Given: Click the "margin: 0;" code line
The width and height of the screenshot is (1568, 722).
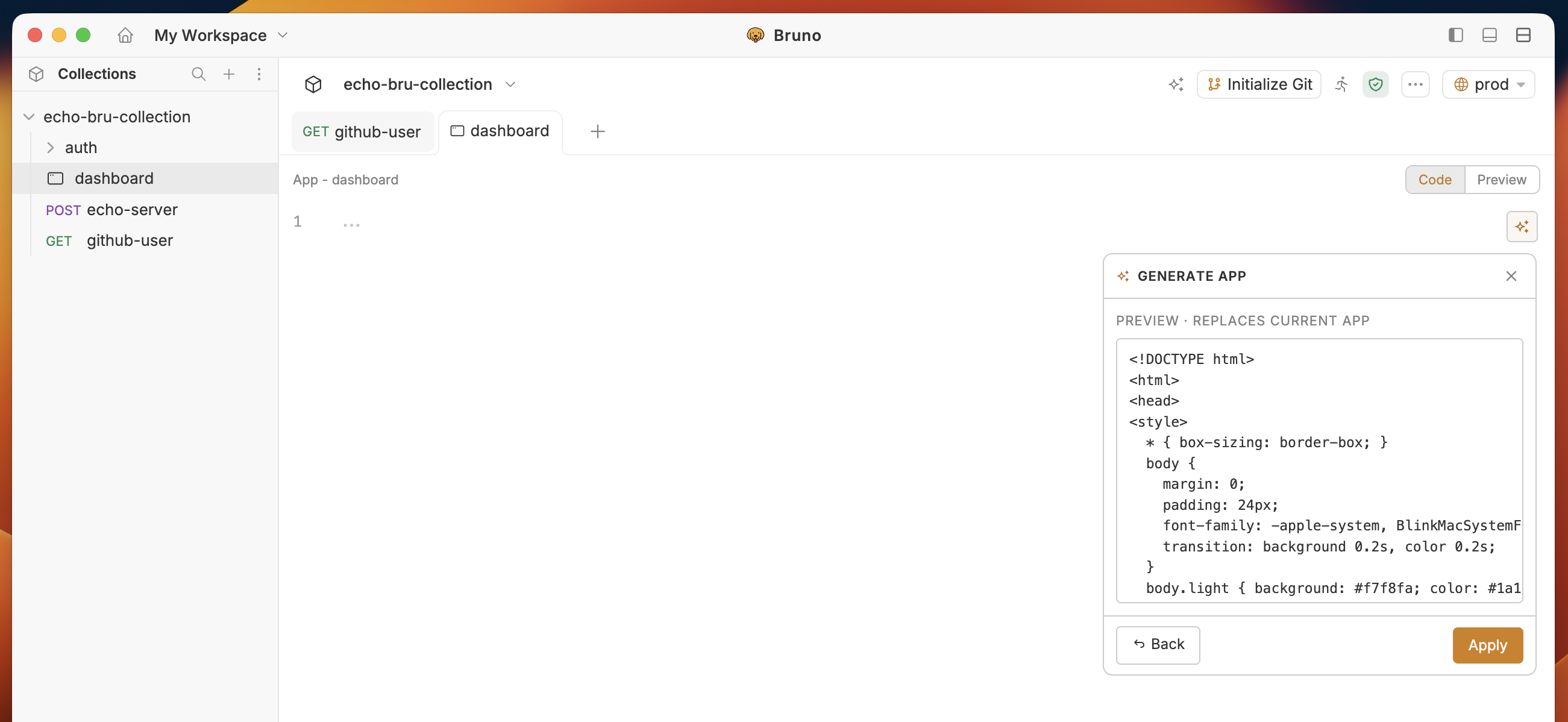Looking at the screenshot, I should tap(1203, 484).
